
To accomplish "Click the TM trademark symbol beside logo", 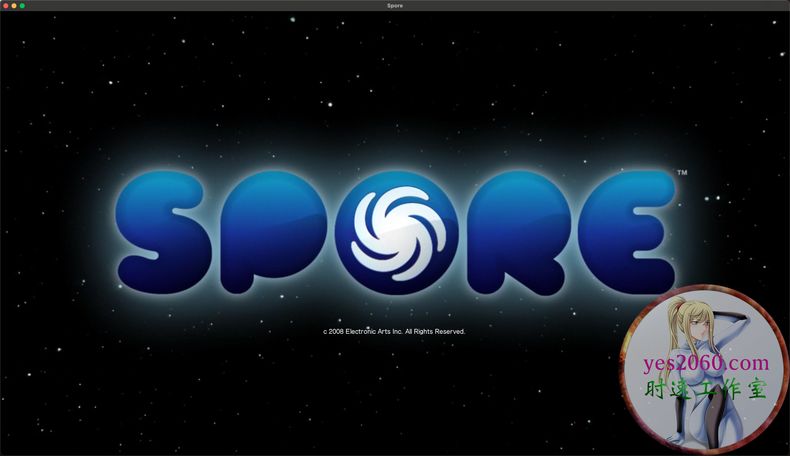I will point(682,173).
